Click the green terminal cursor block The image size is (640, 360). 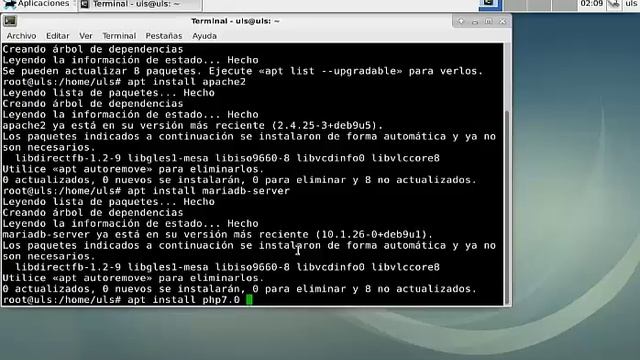[x=249, y=300]
